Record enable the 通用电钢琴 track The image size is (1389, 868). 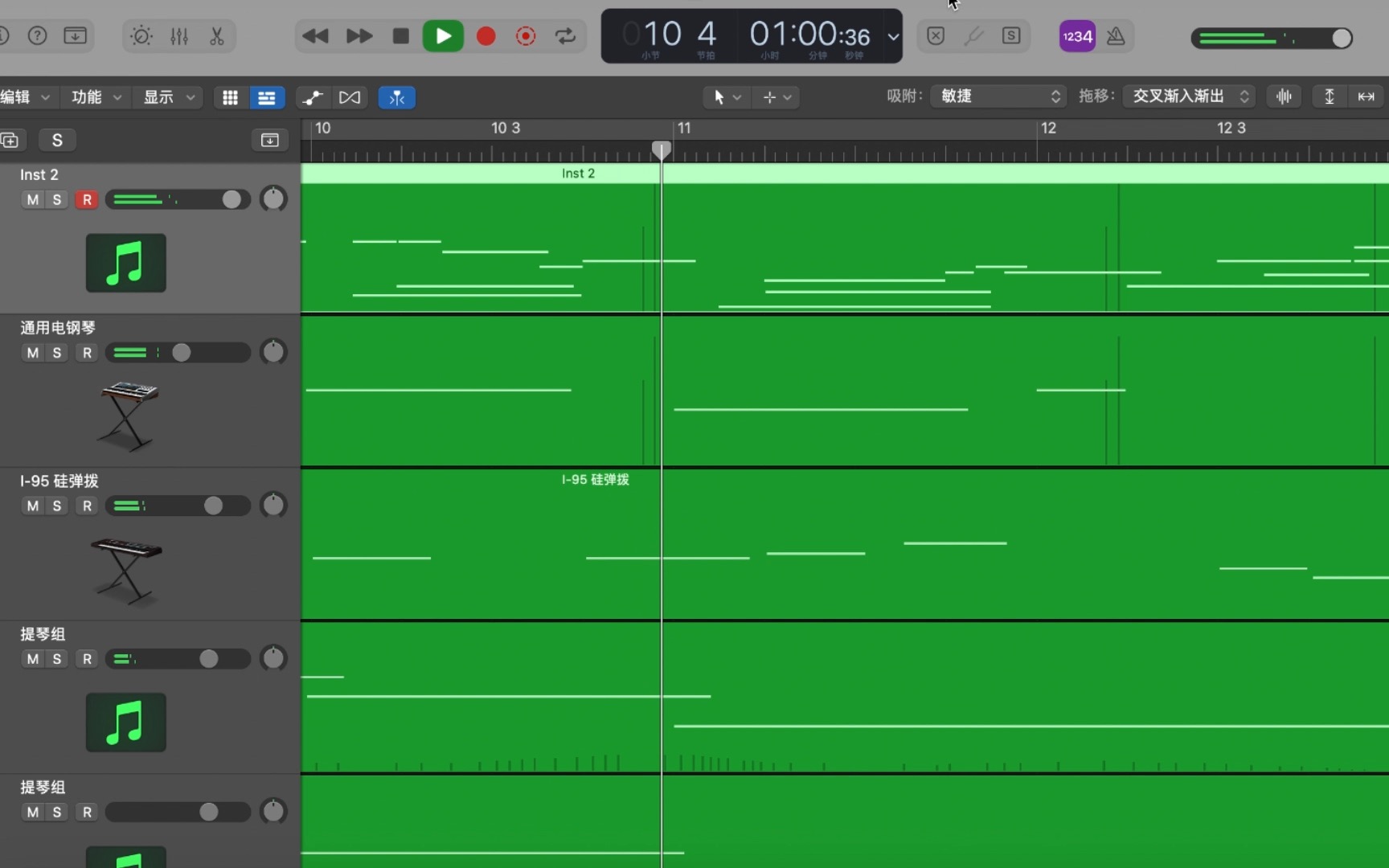pos(87,353)
